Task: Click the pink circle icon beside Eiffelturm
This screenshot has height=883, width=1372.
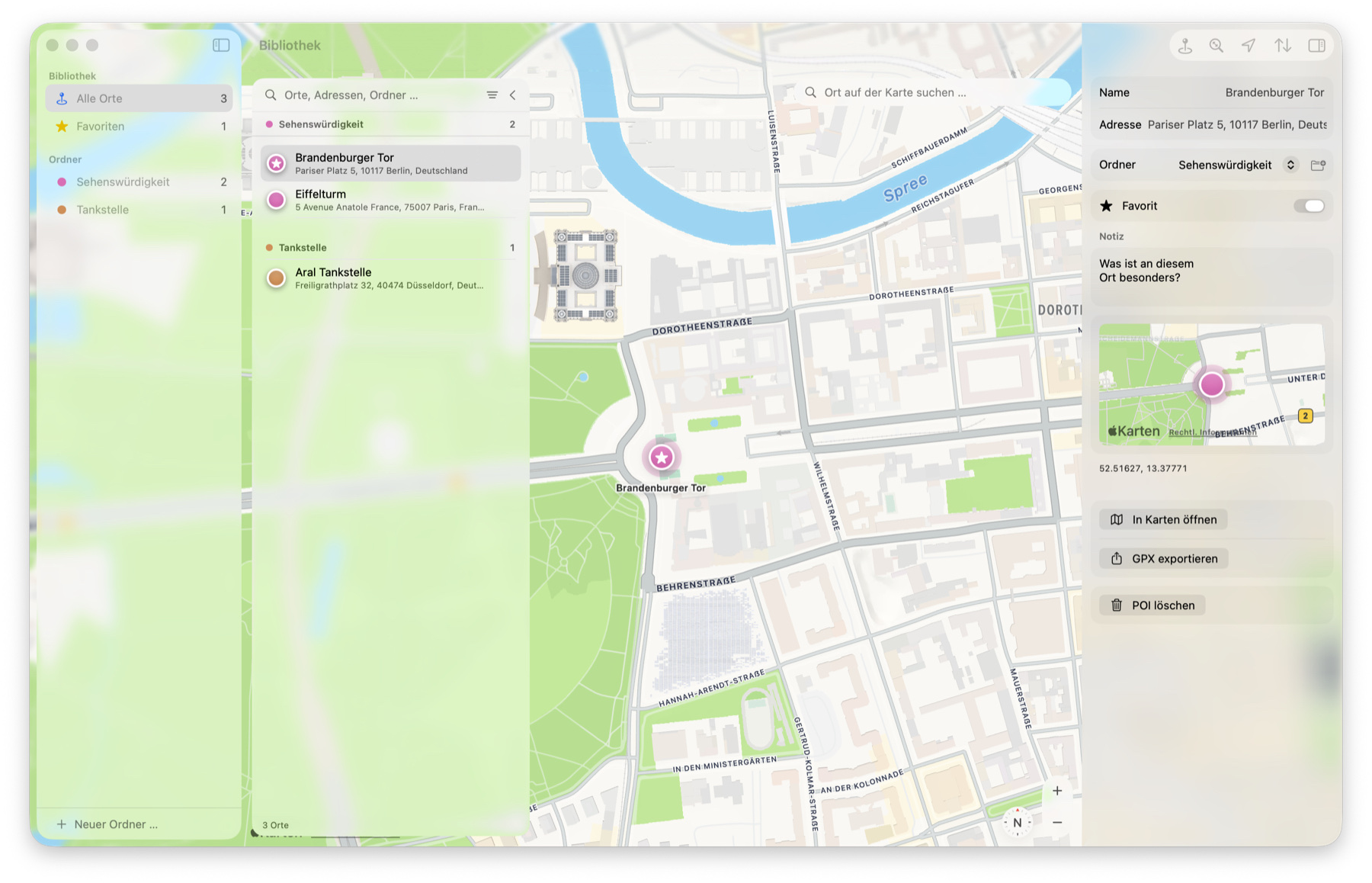Action: (277, 200)
